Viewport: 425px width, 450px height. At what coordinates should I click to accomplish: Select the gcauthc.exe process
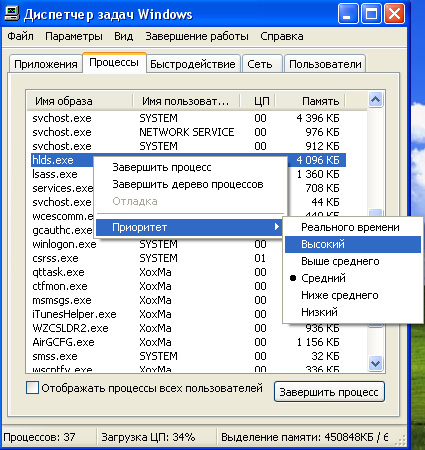[62, 230]
